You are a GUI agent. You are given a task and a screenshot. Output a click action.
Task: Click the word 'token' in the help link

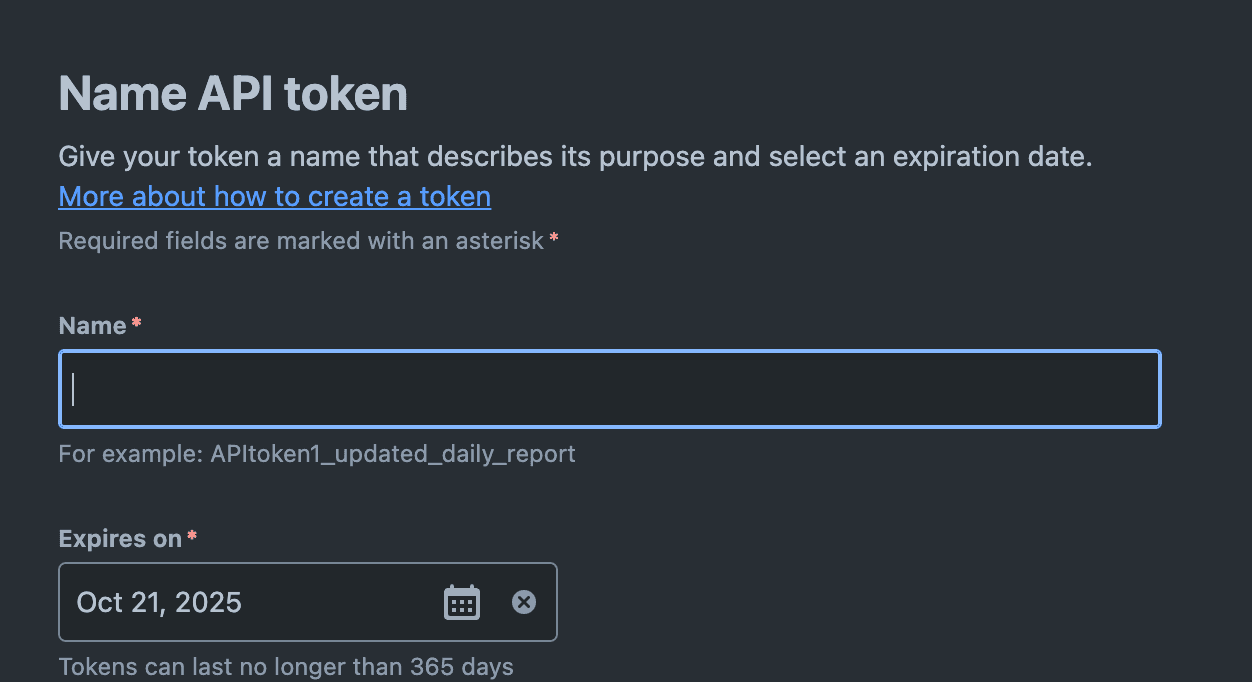click(x=455, y=196)
